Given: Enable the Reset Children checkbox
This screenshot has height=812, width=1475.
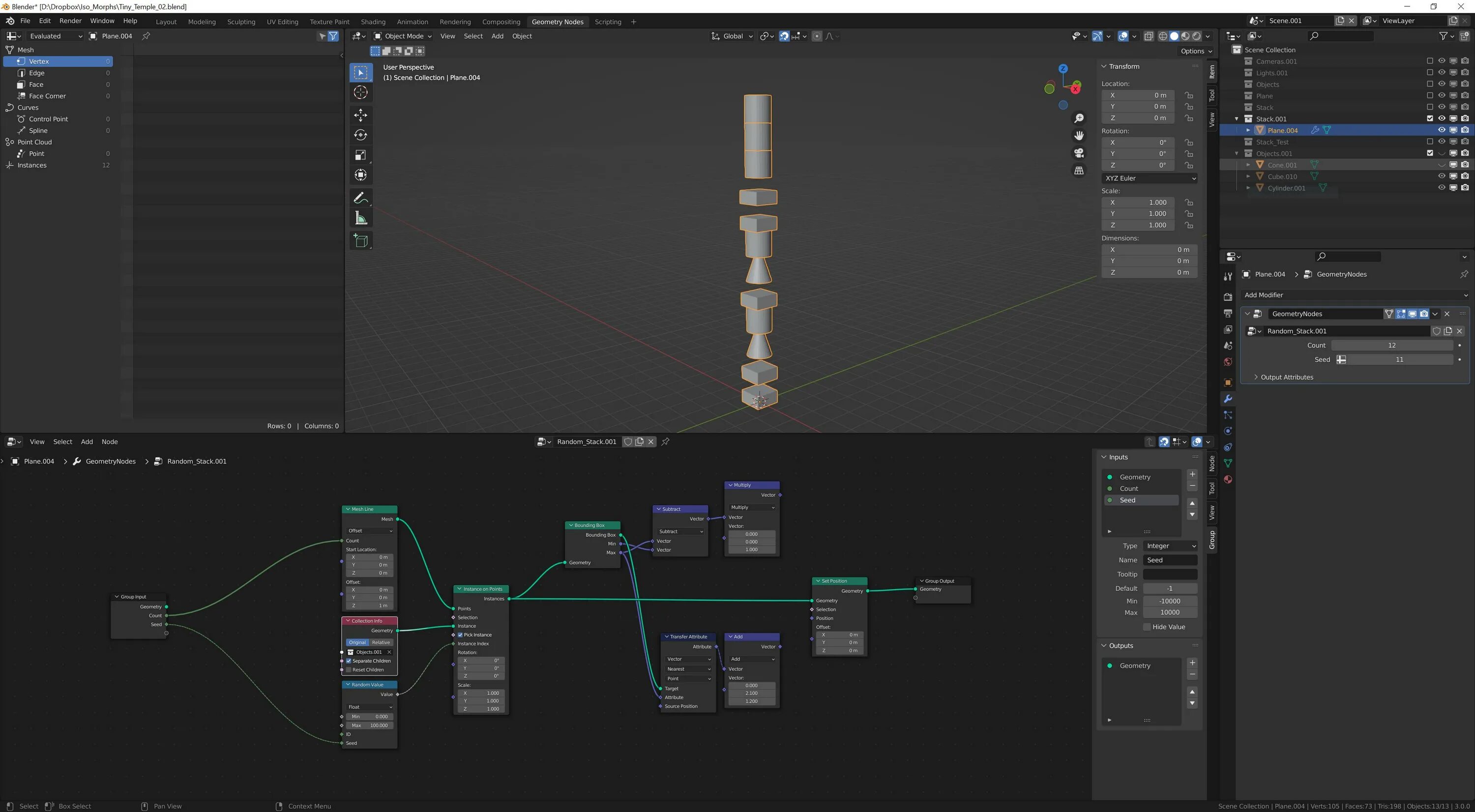Looking at the screenshot, I should 349,669.
